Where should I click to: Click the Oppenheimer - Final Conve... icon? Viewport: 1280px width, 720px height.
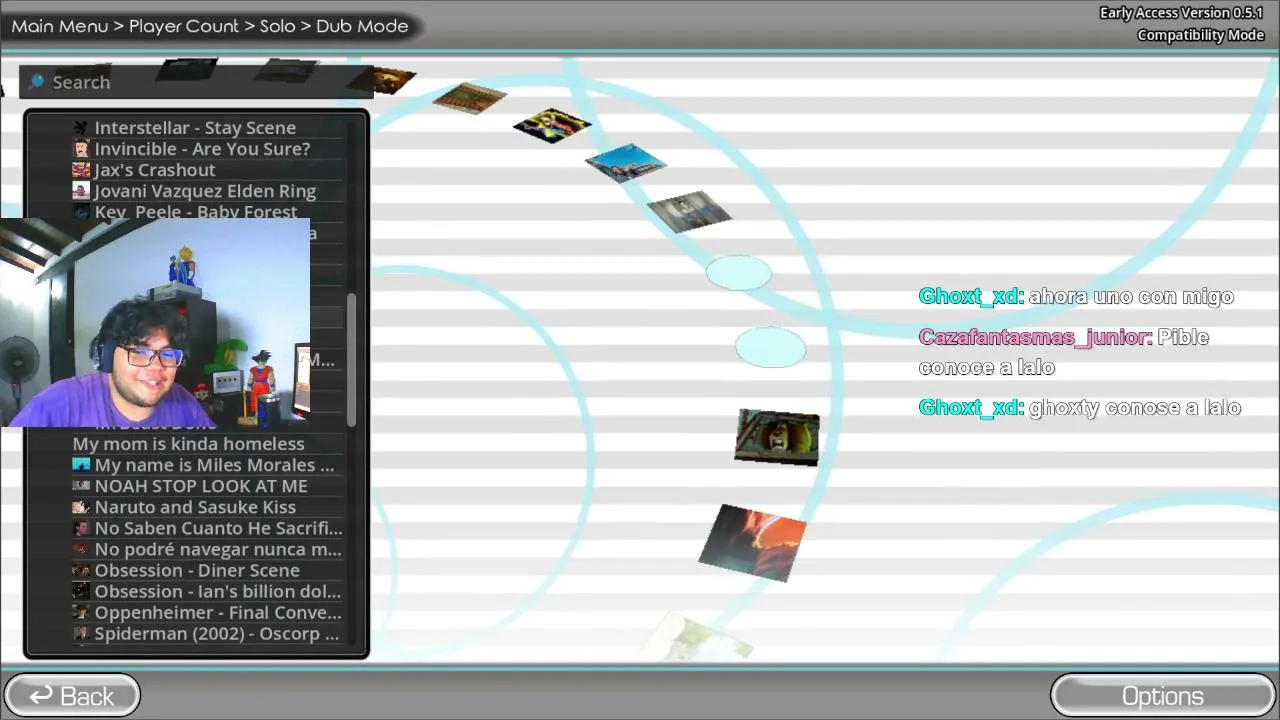pyautogui.click(x=81, y=612)
